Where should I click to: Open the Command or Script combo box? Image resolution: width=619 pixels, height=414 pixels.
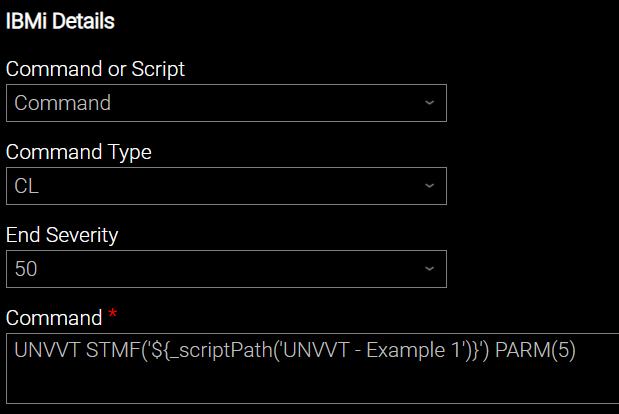226,103
